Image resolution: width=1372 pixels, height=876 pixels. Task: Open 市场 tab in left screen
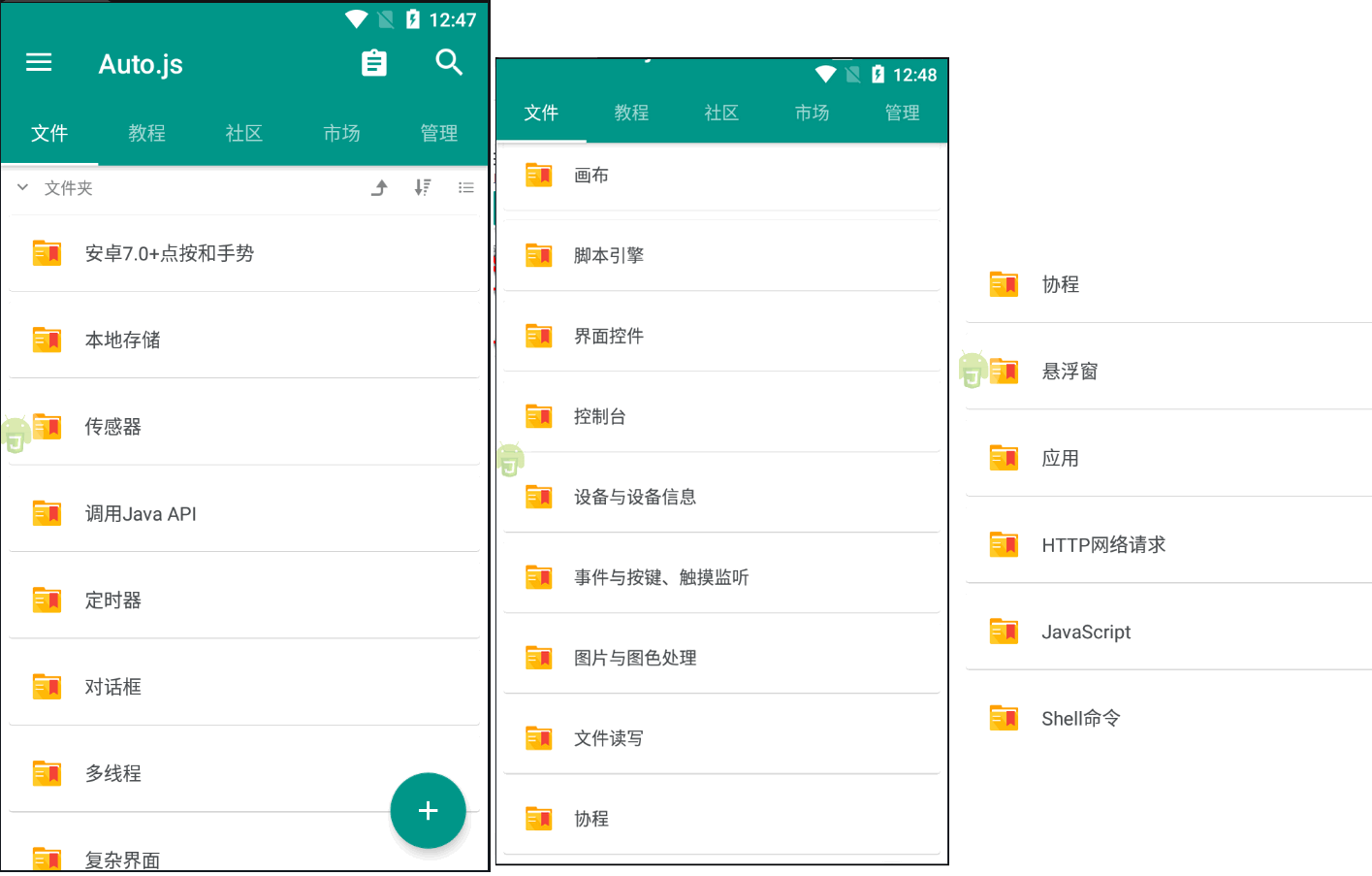pyautogui.click(x=341, y=133)
